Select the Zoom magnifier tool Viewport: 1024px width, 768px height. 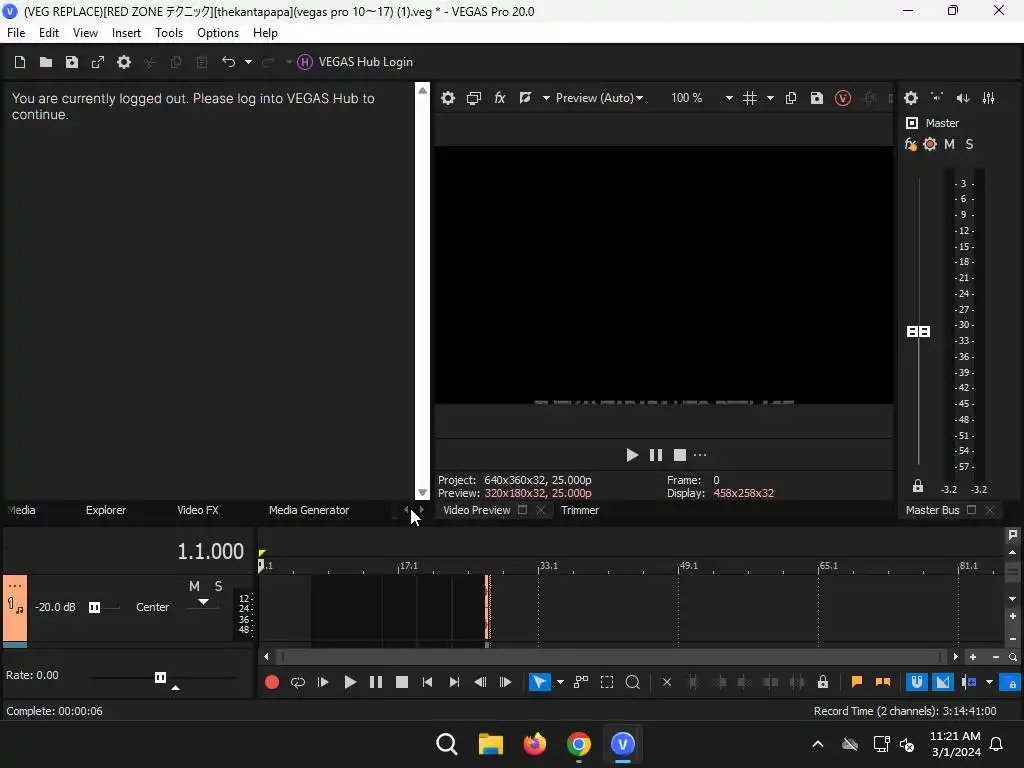633,682
